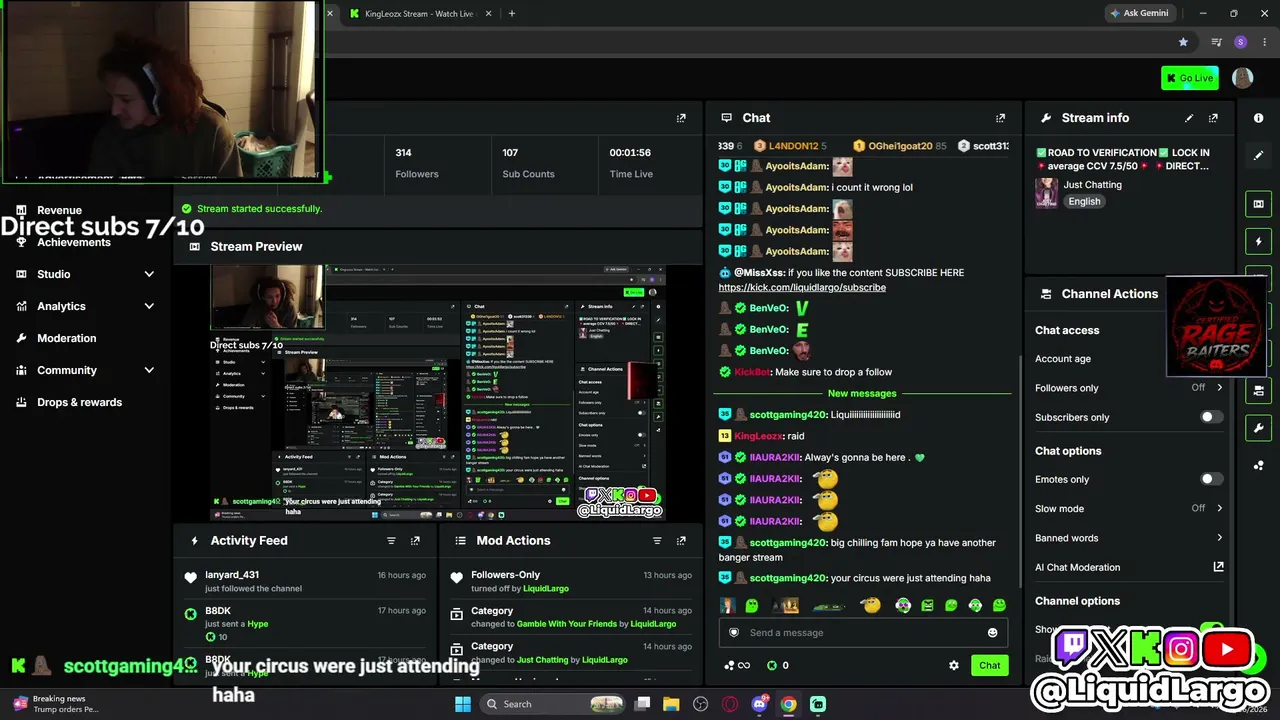Click the taskbar Search box
The height and width of the screenshot is (720, 1280).
pyautogui.click(x=554, y=704)
